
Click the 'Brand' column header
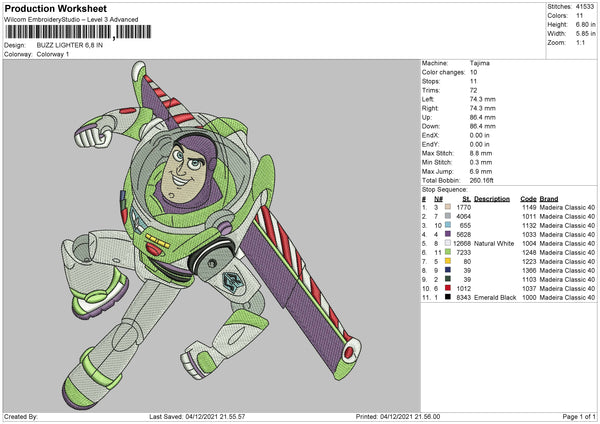coord(549,199)
